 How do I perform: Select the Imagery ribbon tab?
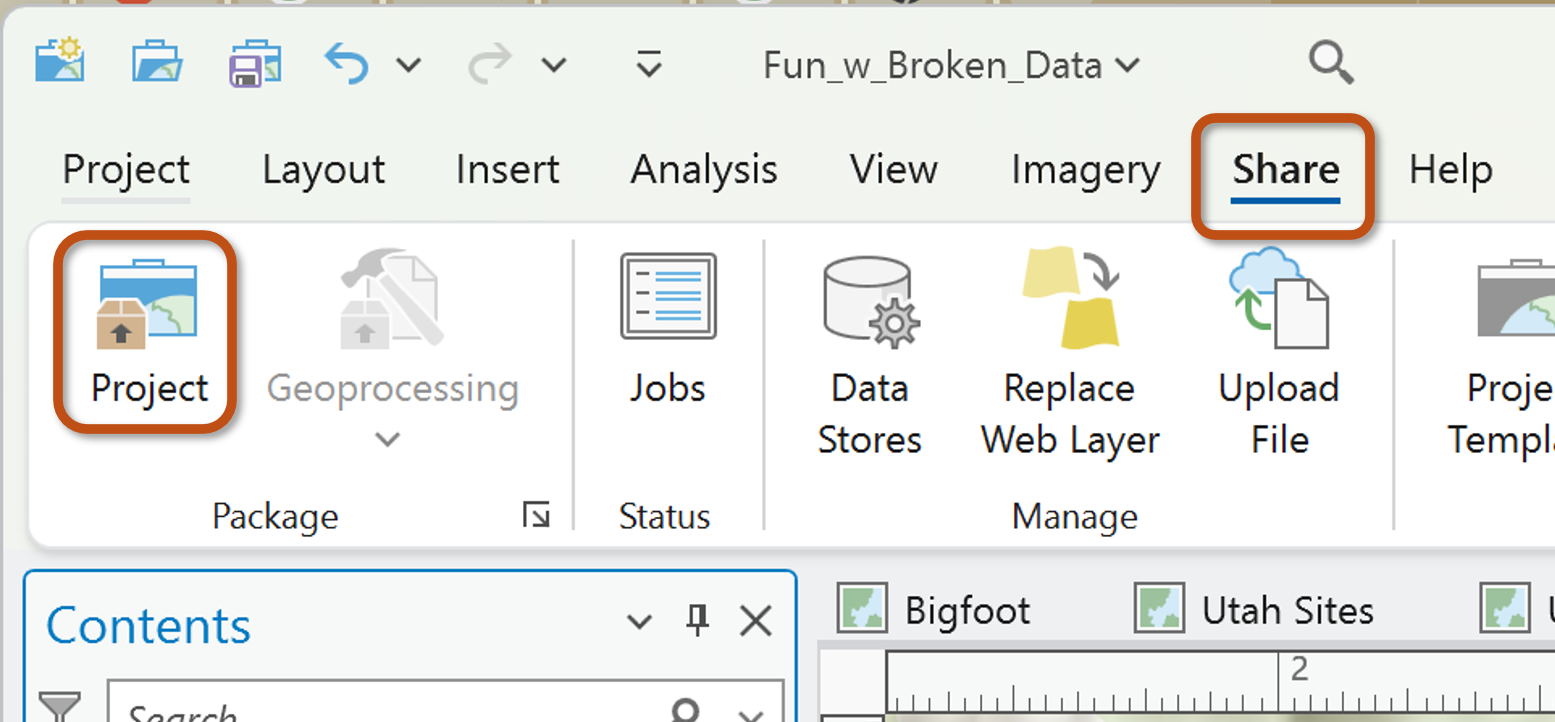click(1085, 170)
